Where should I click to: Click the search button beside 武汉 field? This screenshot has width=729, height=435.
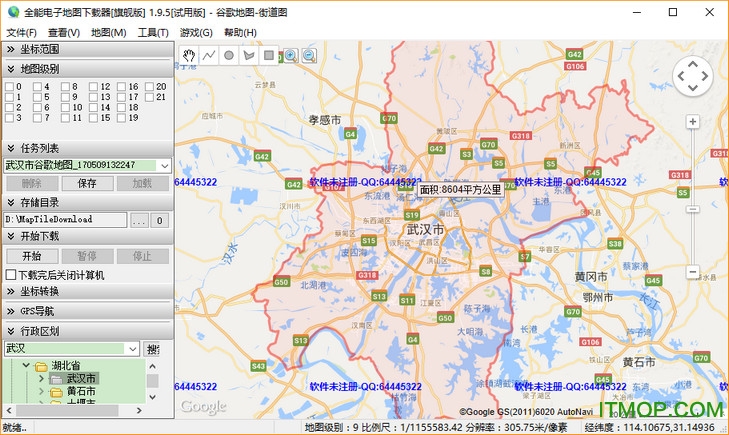pyautogui.click(x=152, y=349)
